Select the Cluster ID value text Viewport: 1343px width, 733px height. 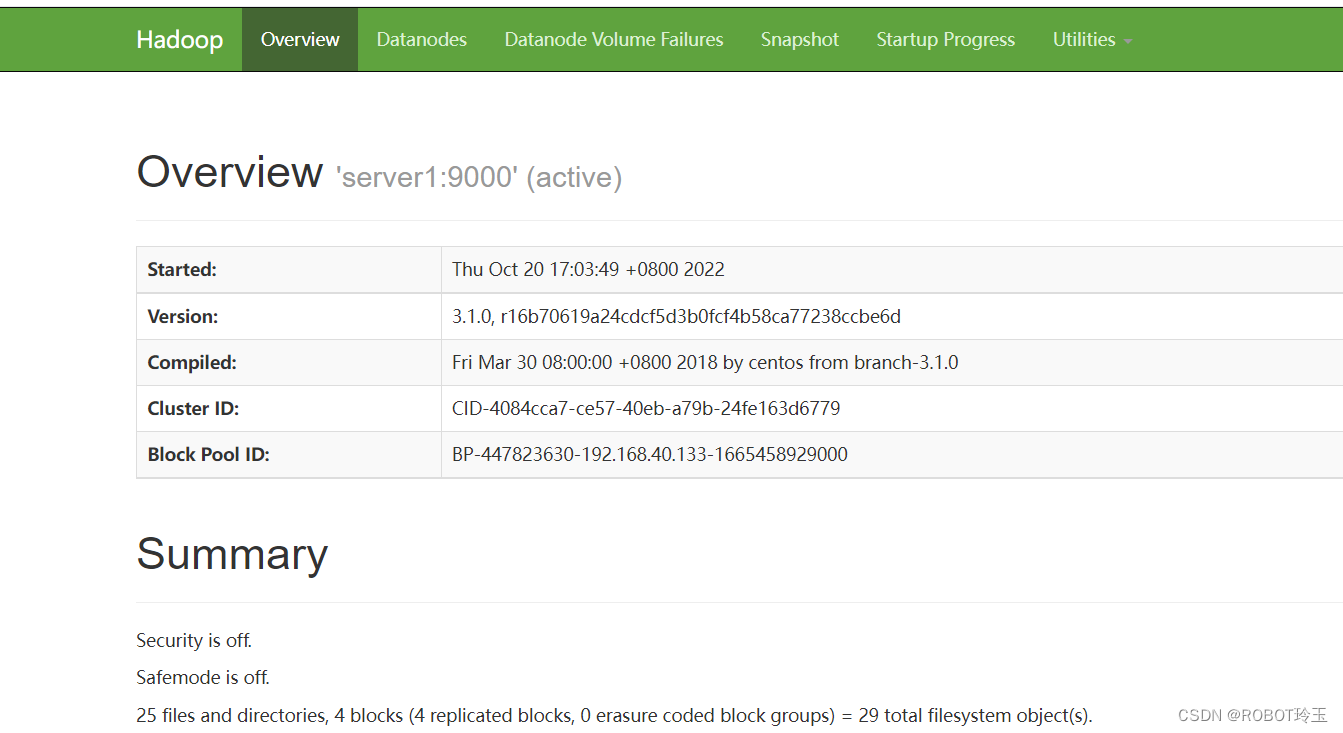coord(645,408)
